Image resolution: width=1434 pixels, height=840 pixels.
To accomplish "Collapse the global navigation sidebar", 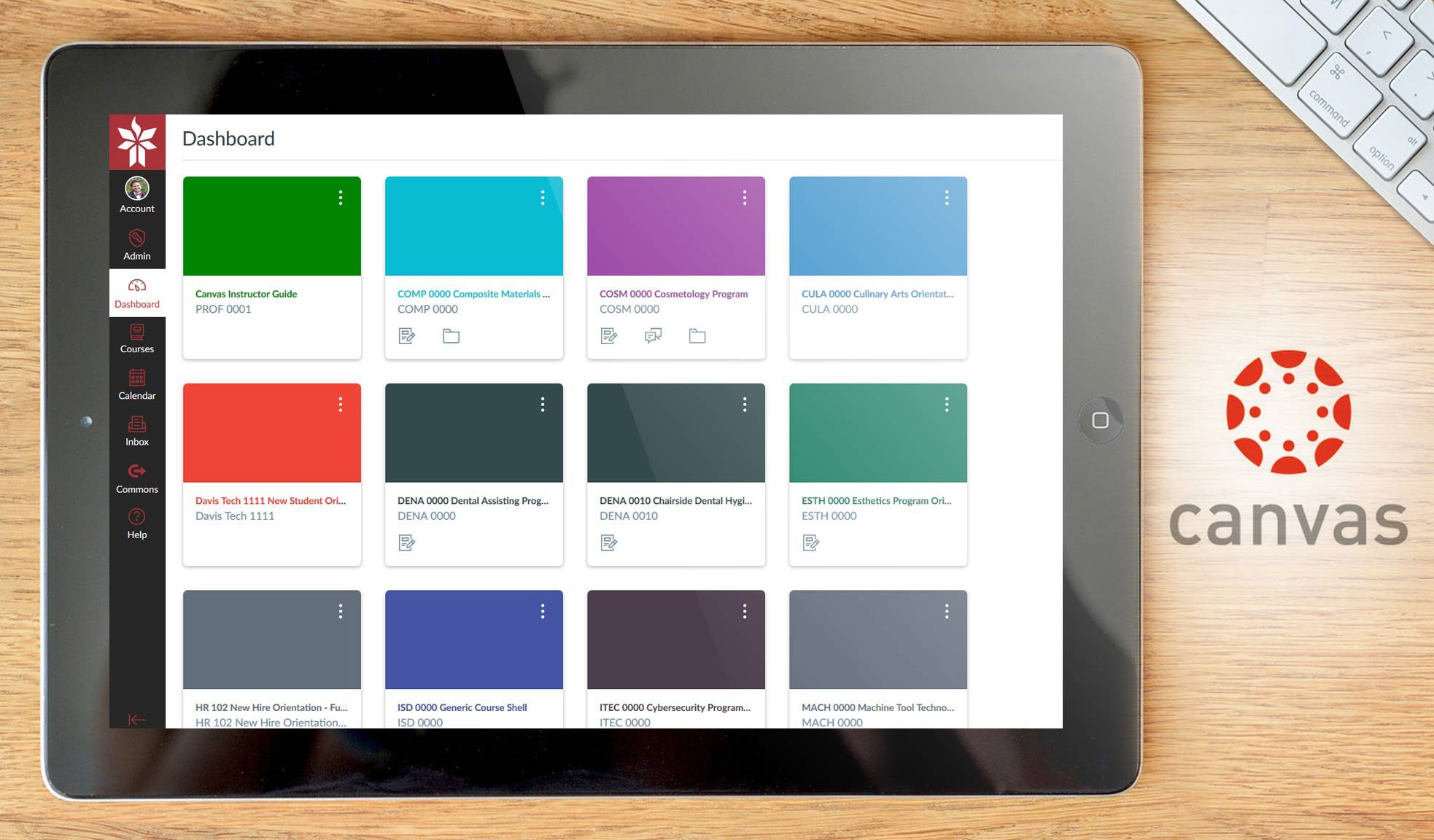I will (x=136, y=720).
